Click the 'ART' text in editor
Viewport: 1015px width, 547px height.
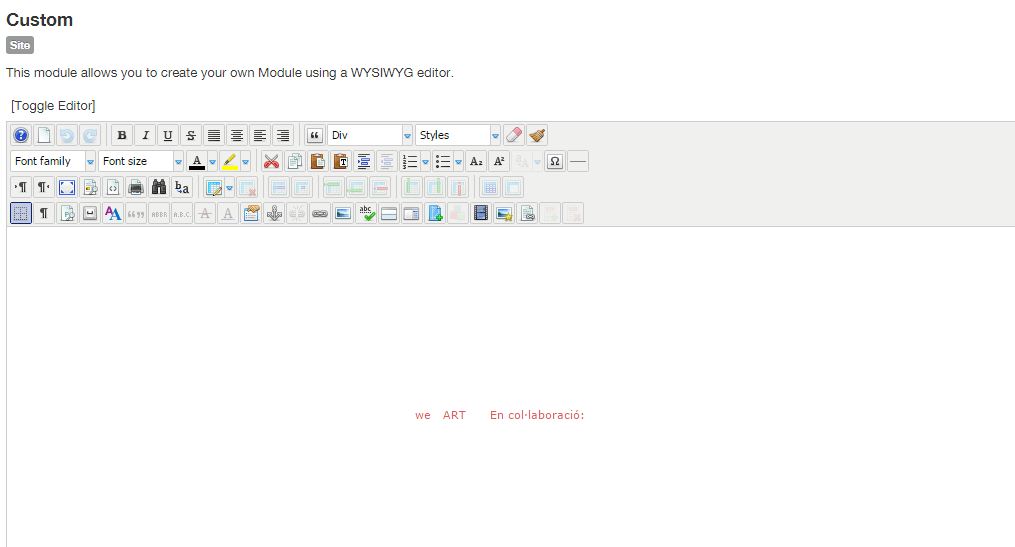coord(454,415)
